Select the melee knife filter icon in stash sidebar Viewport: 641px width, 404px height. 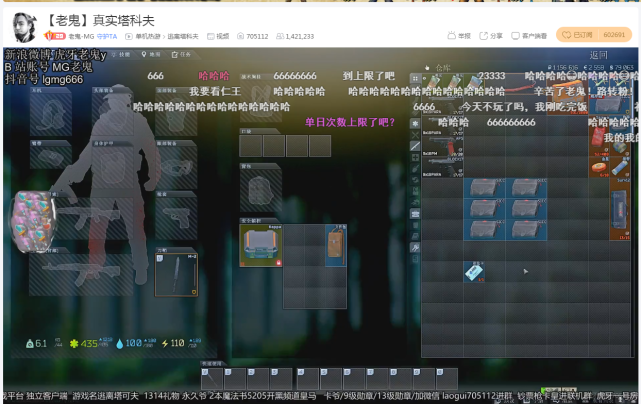[415, 146]
